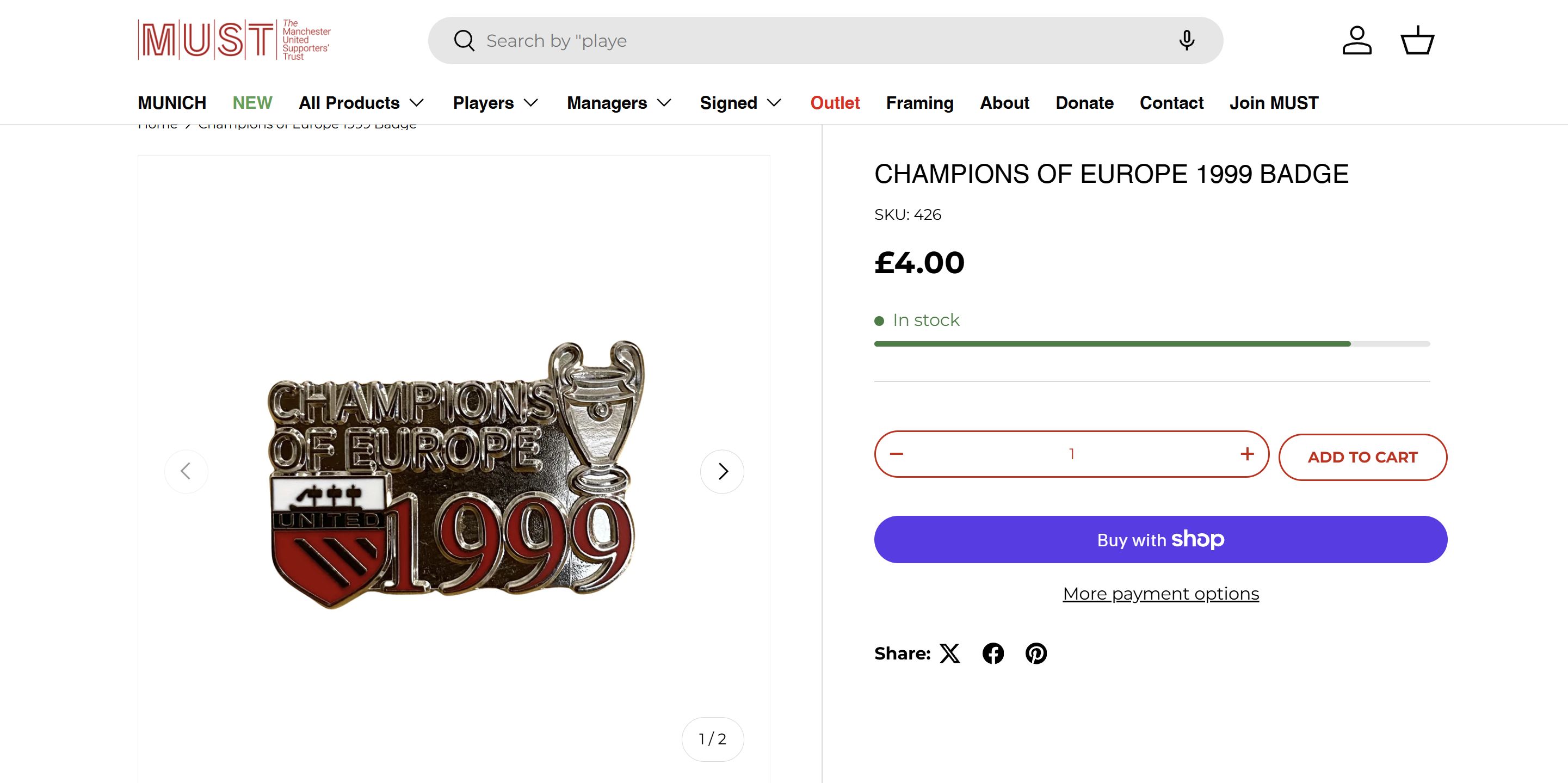Open the shopping basket icon
Image resolution: width=1568 pixels, height=783 pixels.
click(x=1418, y=40)
